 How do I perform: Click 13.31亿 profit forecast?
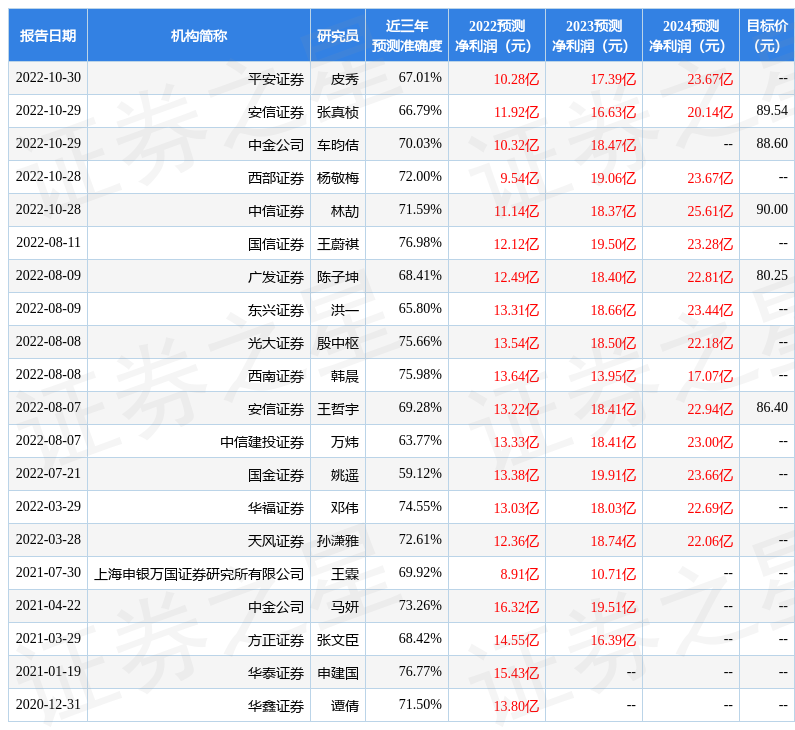(x=516, y=310)
